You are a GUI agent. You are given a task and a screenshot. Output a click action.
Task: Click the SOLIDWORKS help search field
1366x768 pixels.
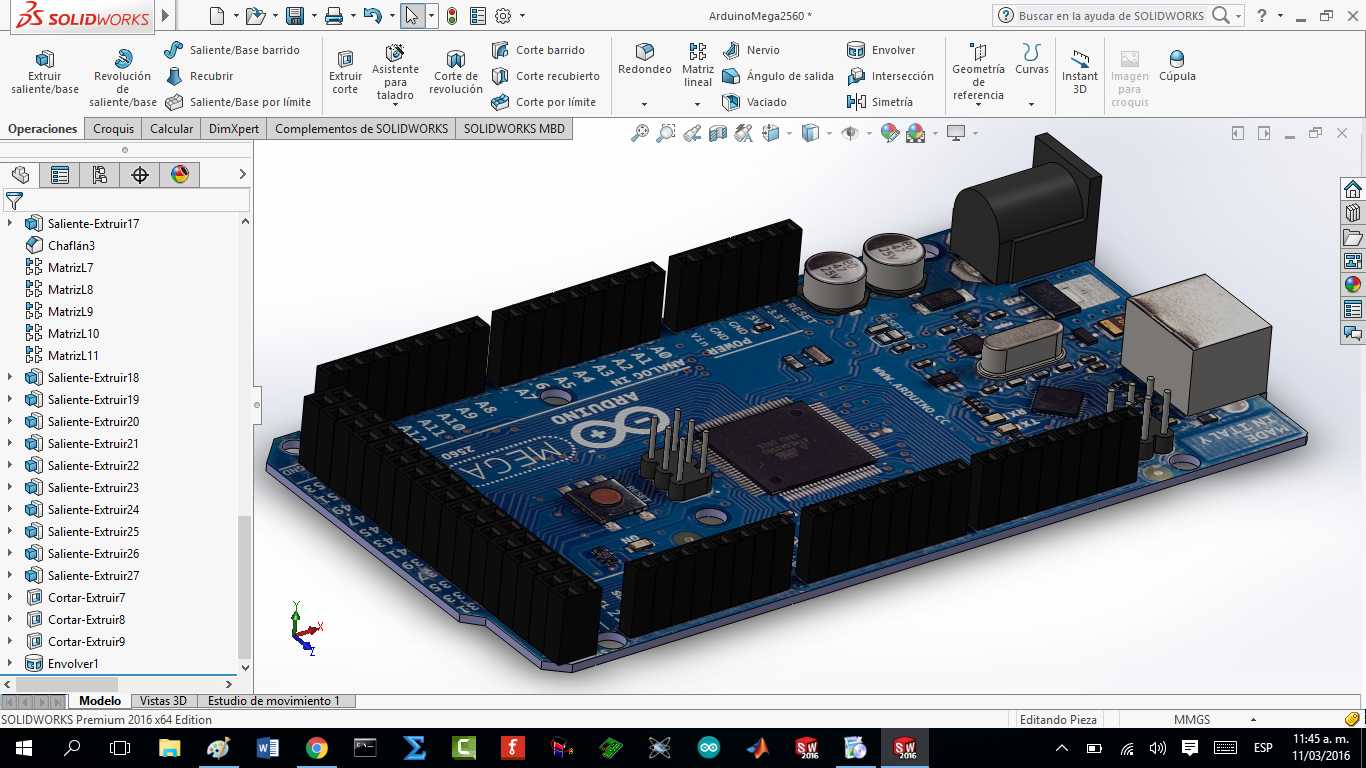1111,16
